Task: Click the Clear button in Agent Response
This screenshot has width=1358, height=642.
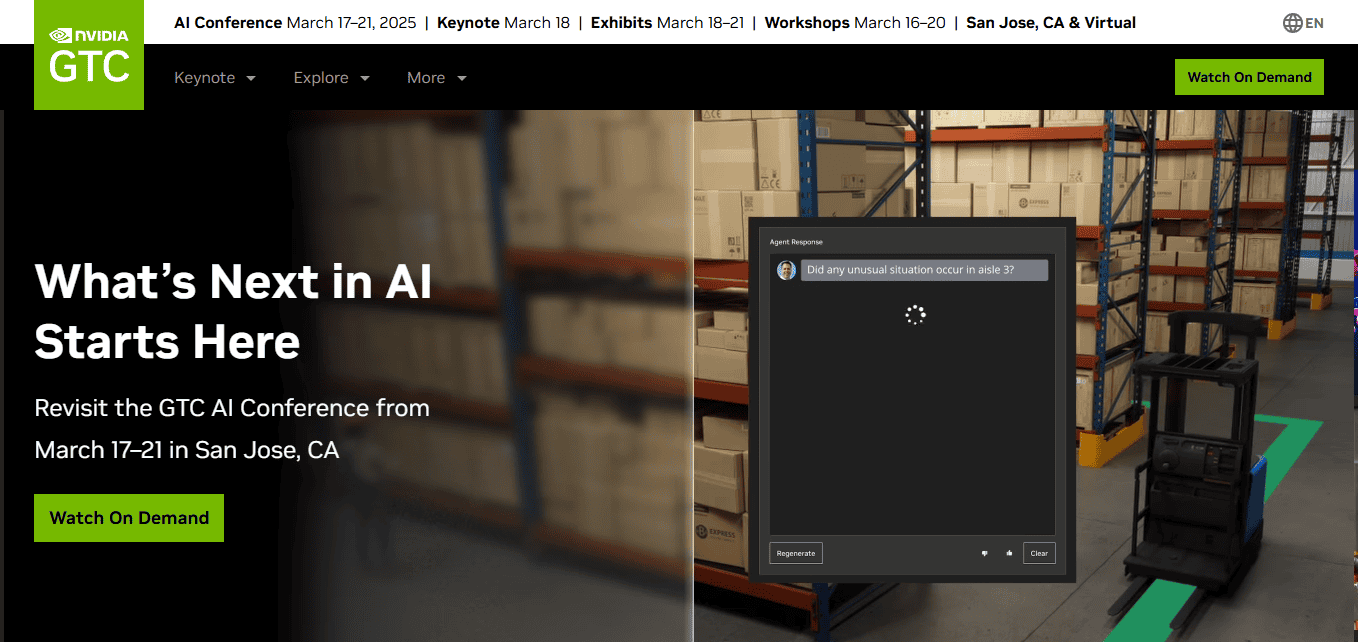Action: [1039, 553]
